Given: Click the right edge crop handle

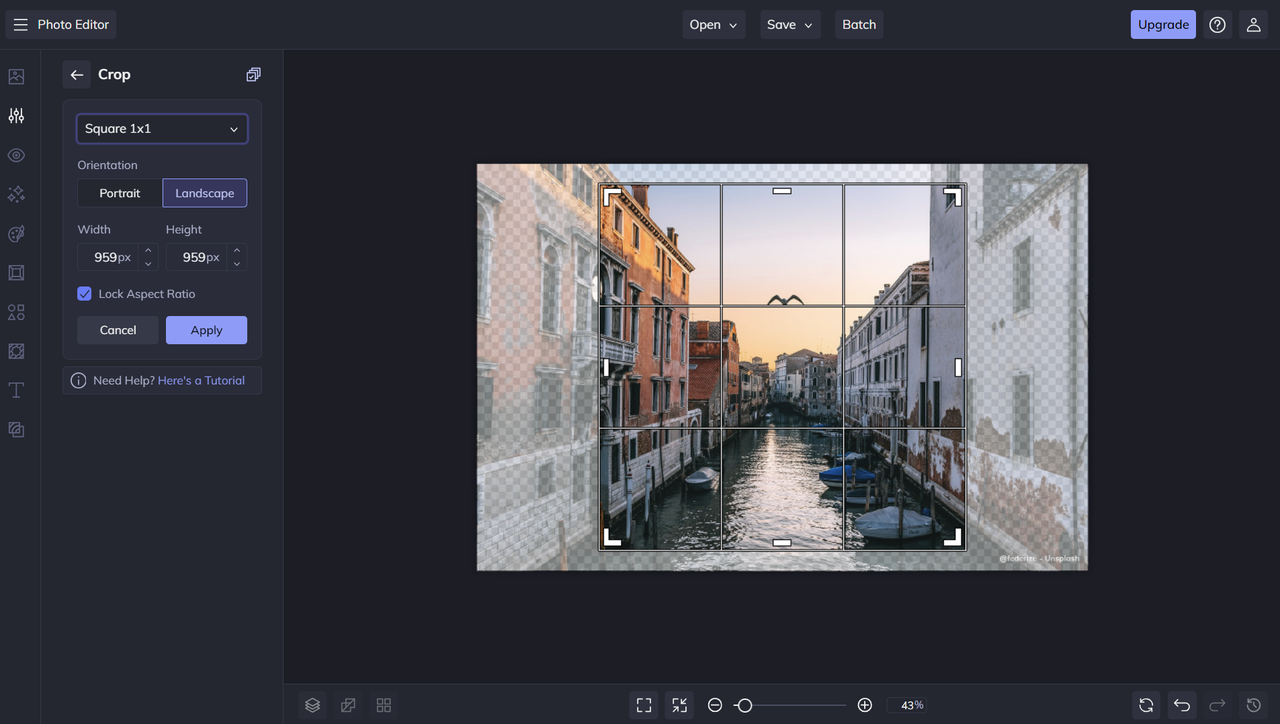Looking at the screenshot, I should pos(958,367).
